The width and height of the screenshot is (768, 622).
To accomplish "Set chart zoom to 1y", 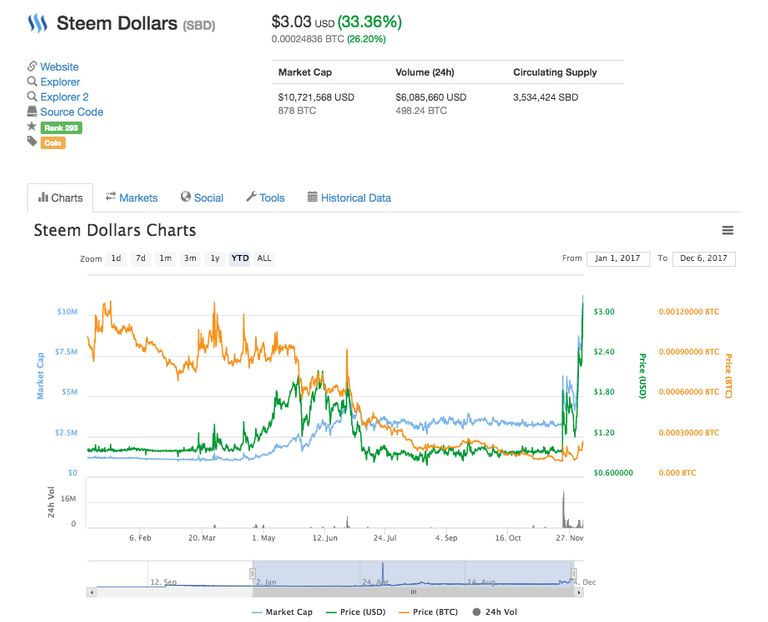I will (x=215, y=259).
